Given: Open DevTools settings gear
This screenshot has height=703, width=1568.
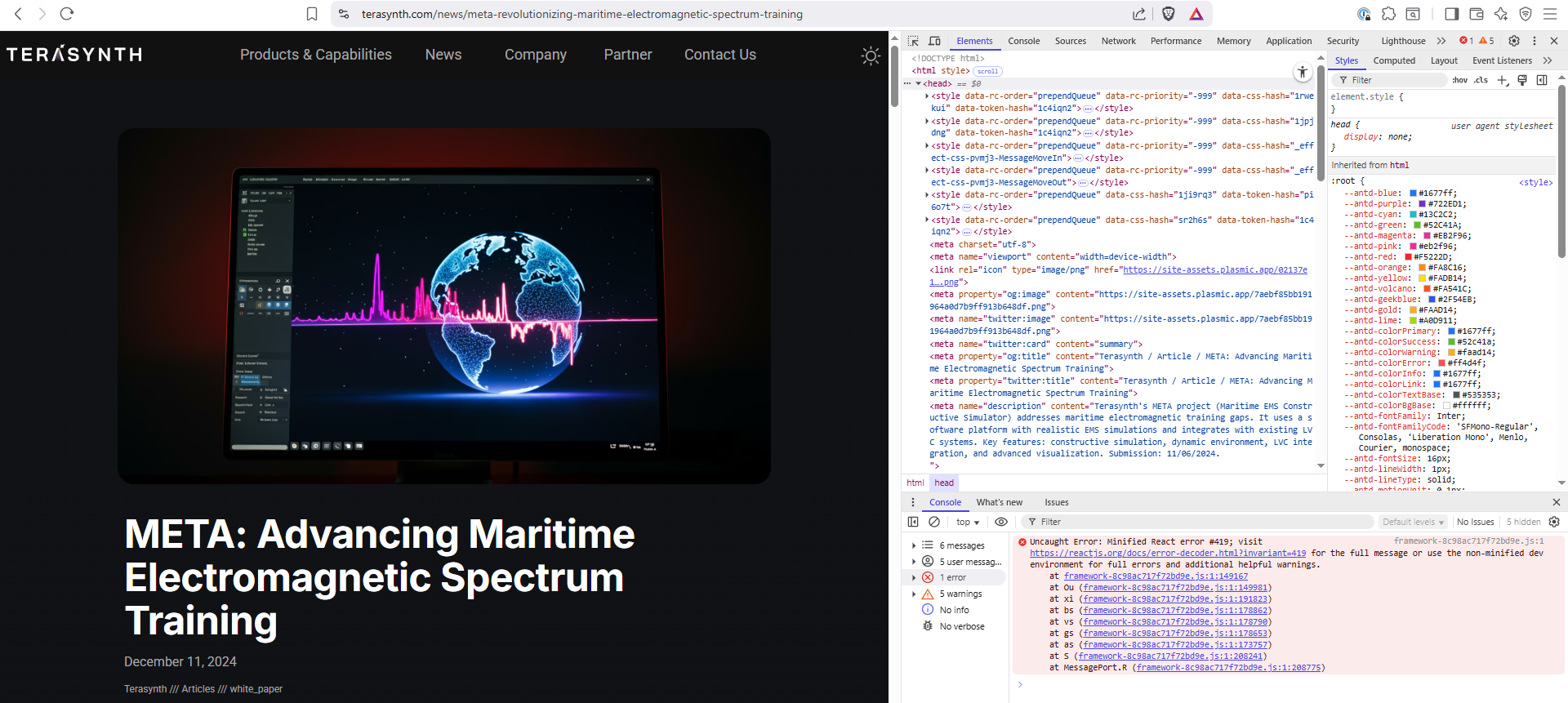Looking at the screenshot, I should (1513, 41).
